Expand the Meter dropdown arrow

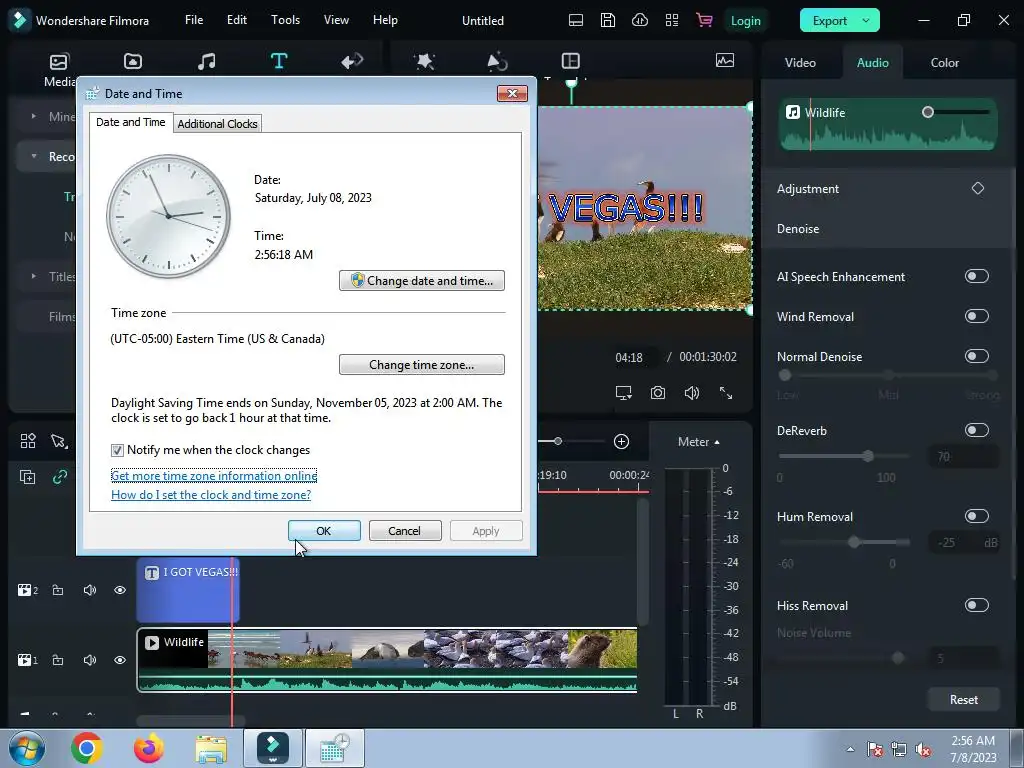(717, 442)
